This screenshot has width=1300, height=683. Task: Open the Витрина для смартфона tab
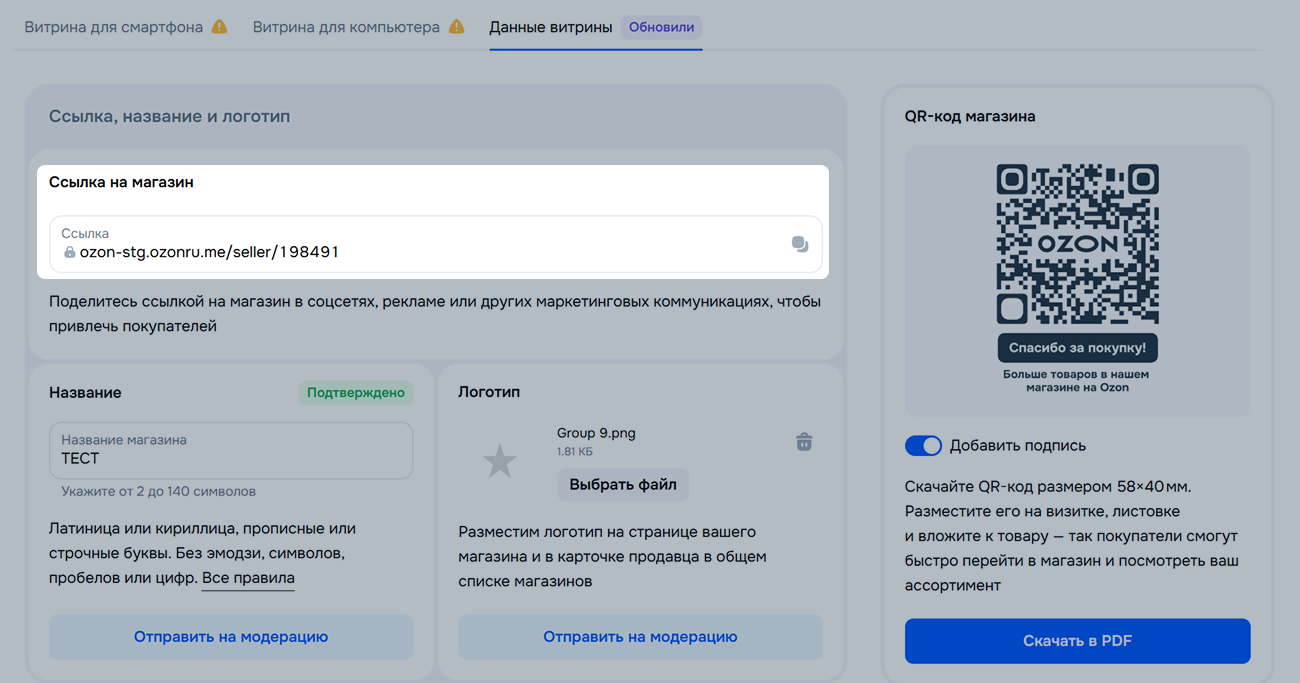point(114,27)
